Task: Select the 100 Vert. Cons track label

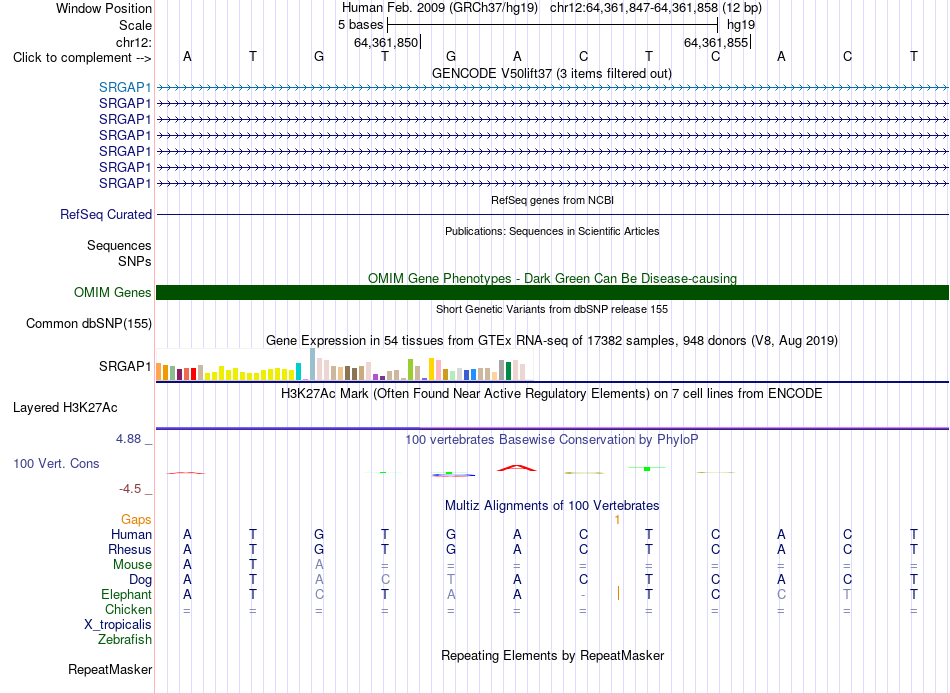Action: tap(56, 463)
